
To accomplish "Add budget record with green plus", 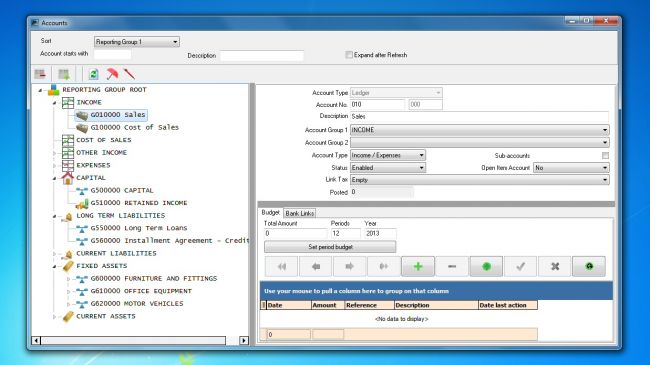I will tap(418, 266).
